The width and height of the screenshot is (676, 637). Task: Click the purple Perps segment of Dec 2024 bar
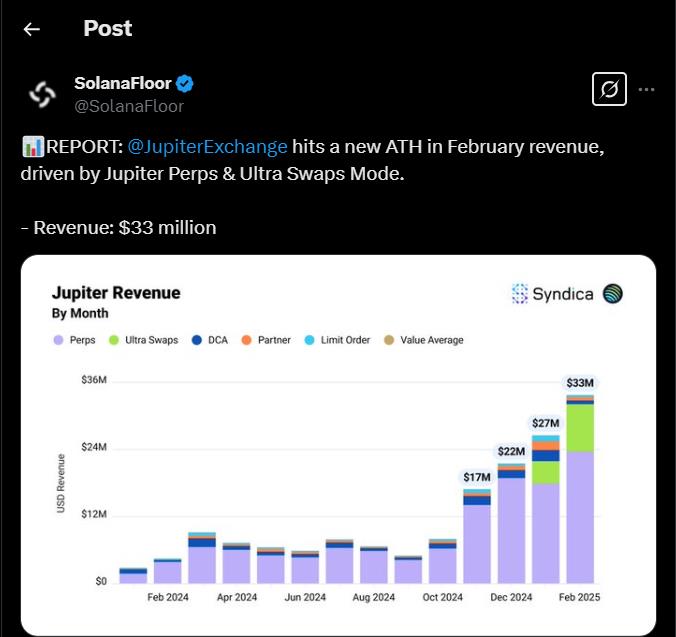(511, 530)
